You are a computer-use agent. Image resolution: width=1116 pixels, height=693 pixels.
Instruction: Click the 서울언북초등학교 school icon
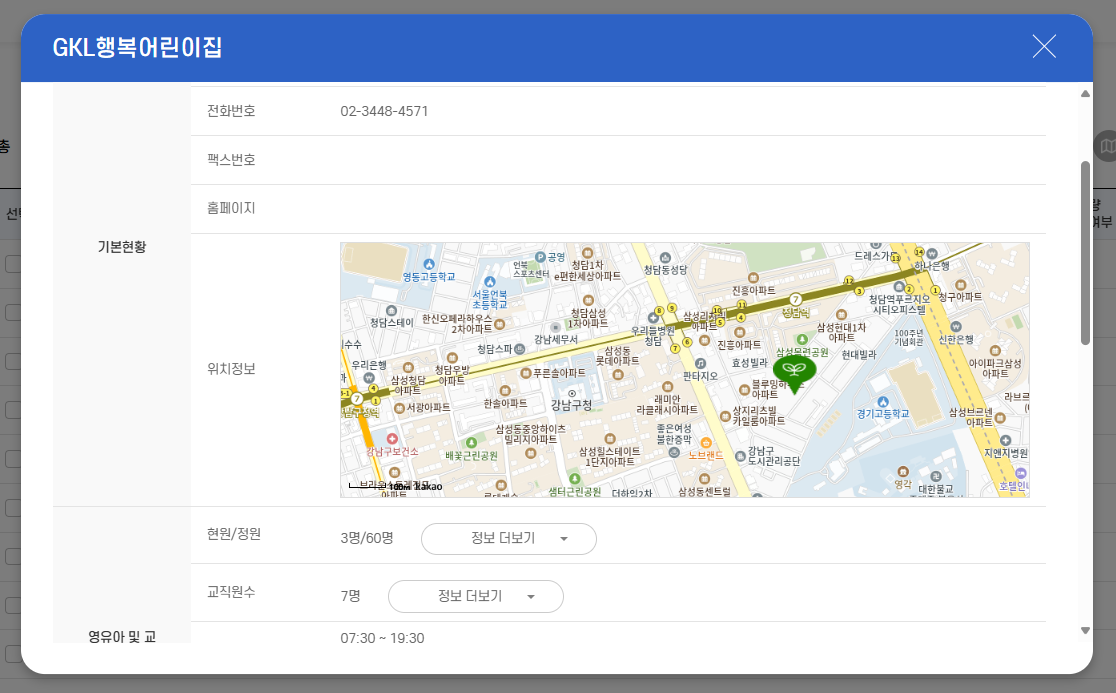tap(490, 282)
